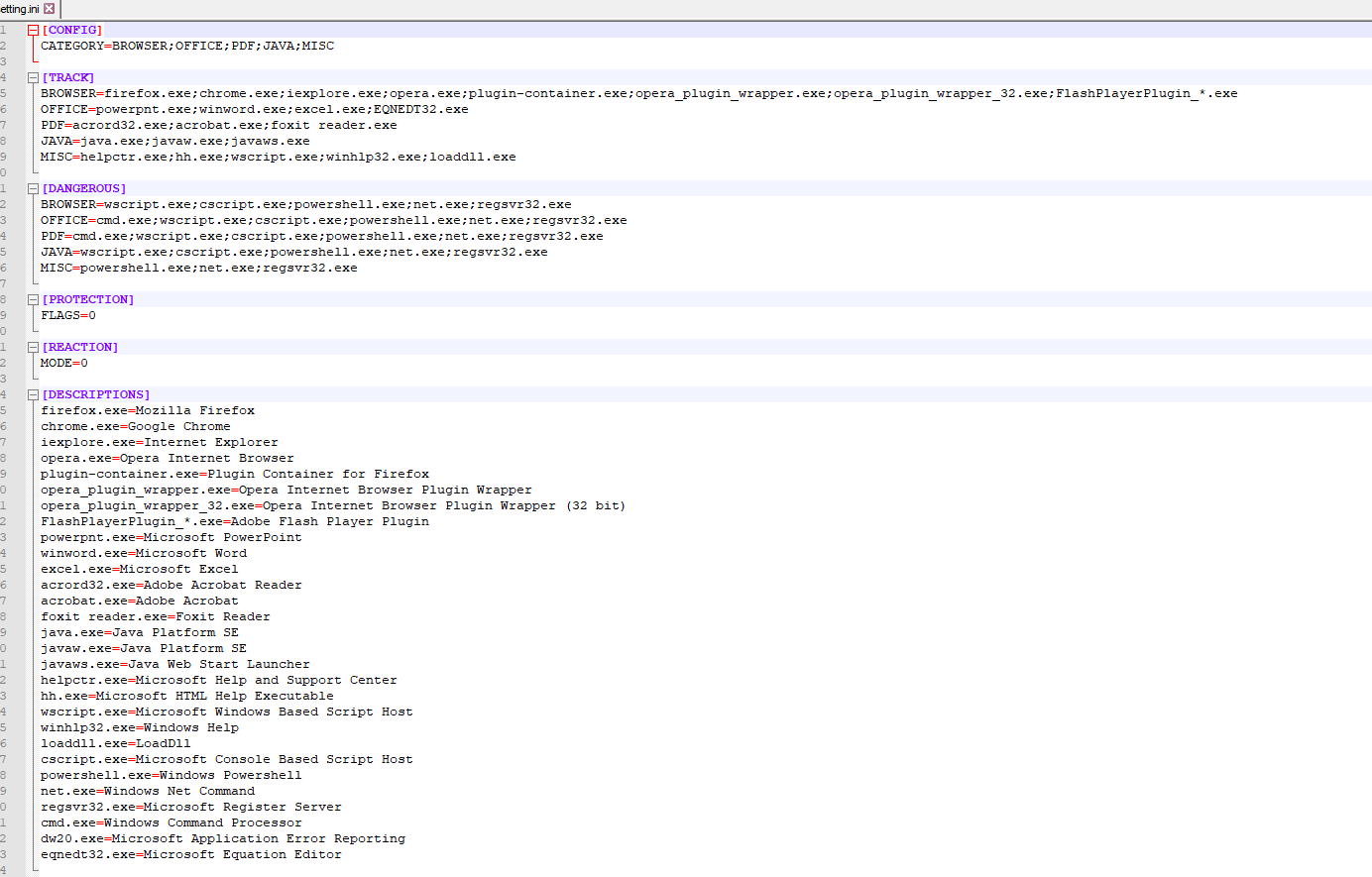Click the excel.exe=Microsoft Excel line
Screen dimensions: 1372x877
pos(140,569)
